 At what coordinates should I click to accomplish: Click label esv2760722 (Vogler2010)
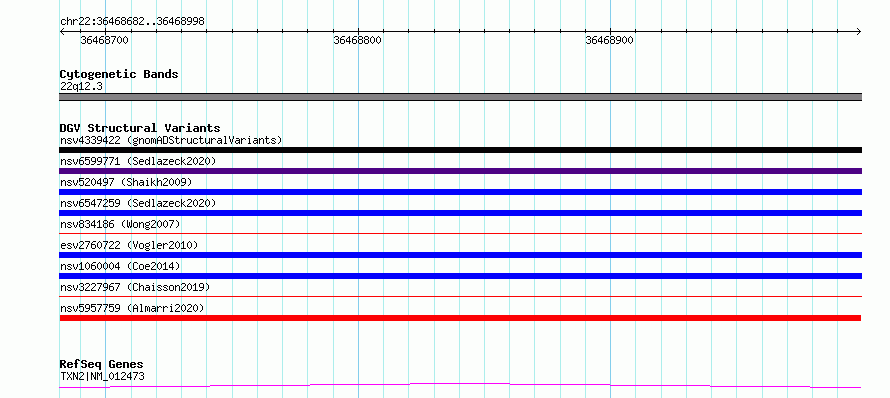click(x=129, y=245)
